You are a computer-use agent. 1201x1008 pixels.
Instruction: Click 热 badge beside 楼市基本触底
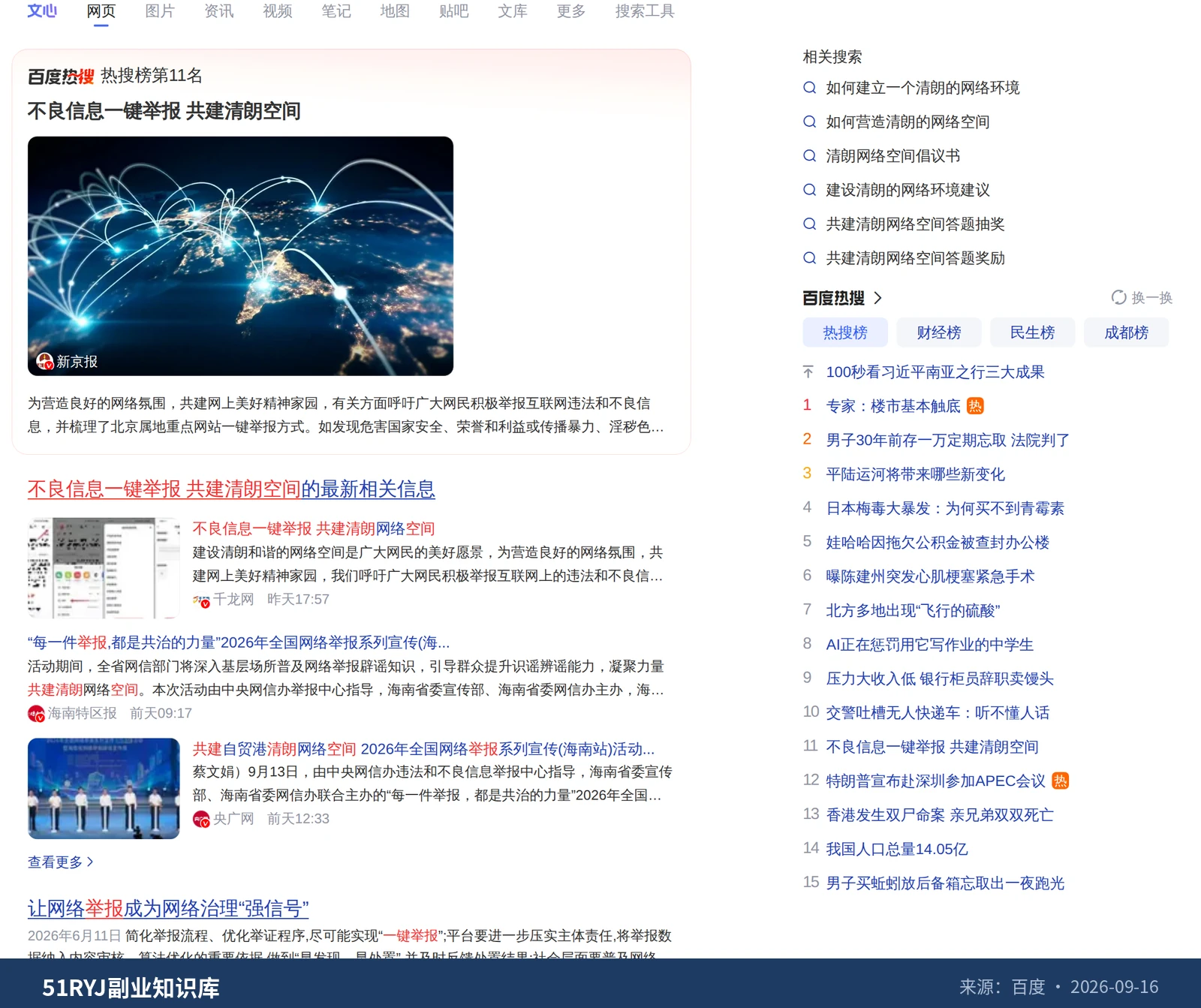975,406
